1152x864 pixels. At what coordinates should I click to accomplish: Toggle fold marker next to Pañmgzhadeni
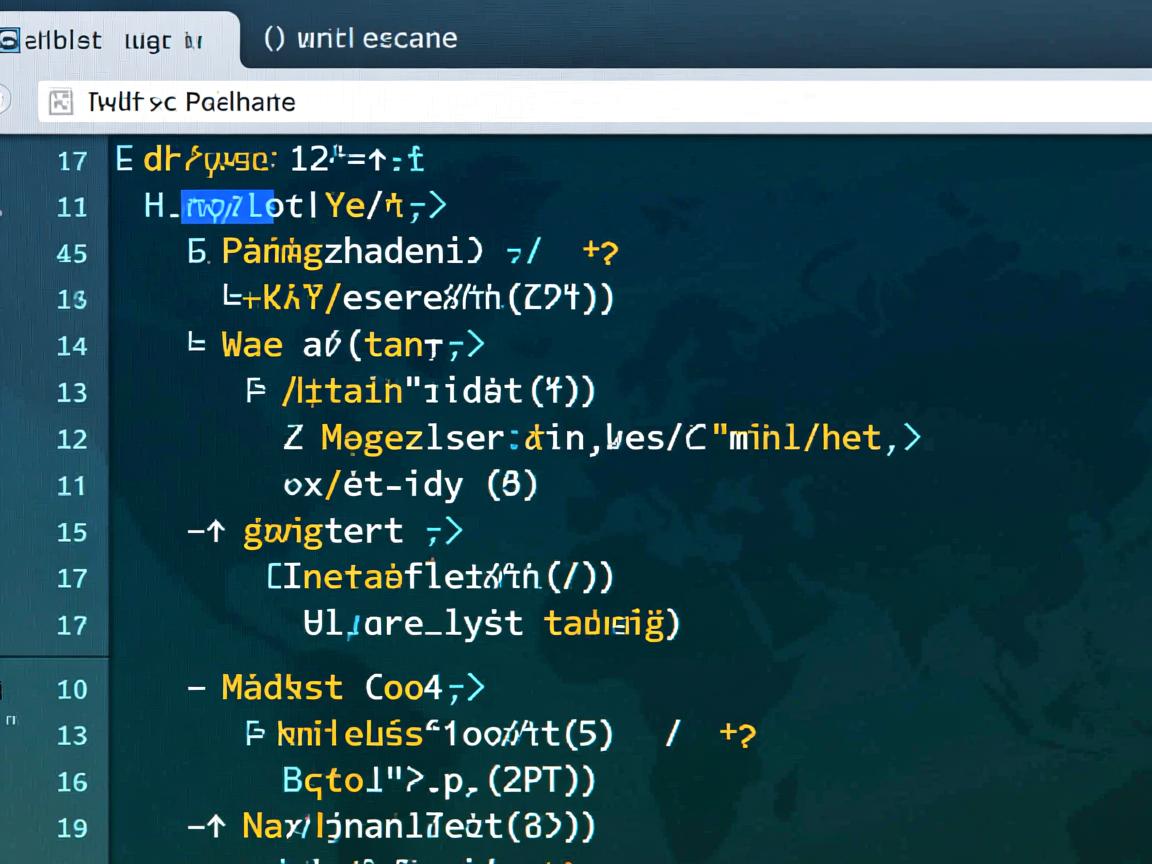[x=197, y=252]
